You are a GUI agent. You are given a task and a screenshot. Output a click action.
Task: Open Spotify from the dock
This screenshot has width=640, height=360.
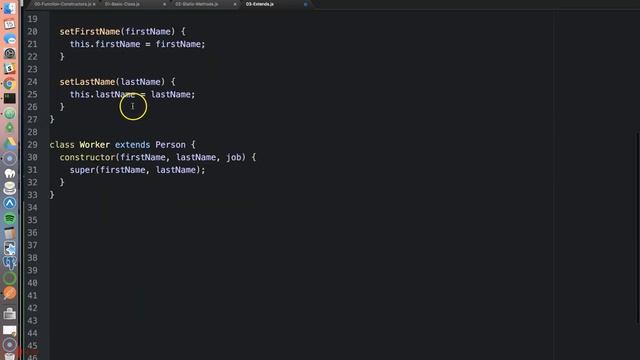pos(9,218)
